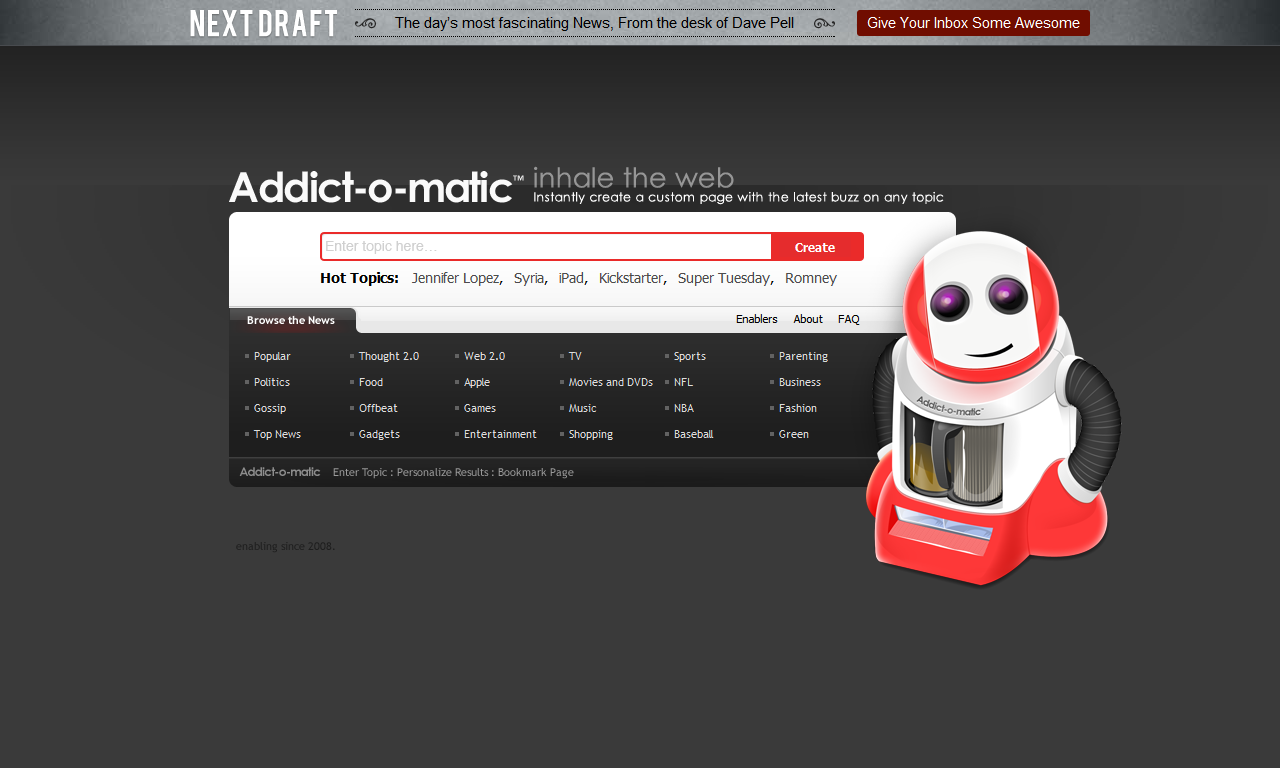This screenshot has height=768, width=1280.
Task: Click the small Addict-o-matic footer logo
Action: pyautogui.click(x=280, y=472)
